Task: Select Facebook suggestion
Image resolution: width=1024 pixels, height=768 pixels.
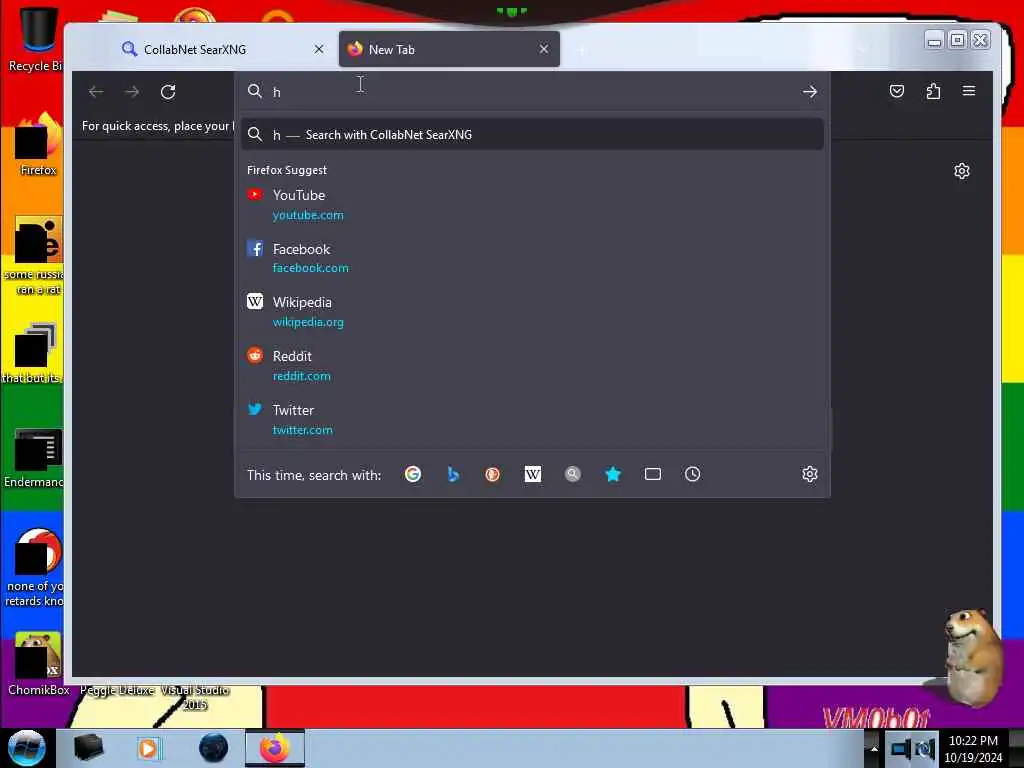Action: point(532,258)
